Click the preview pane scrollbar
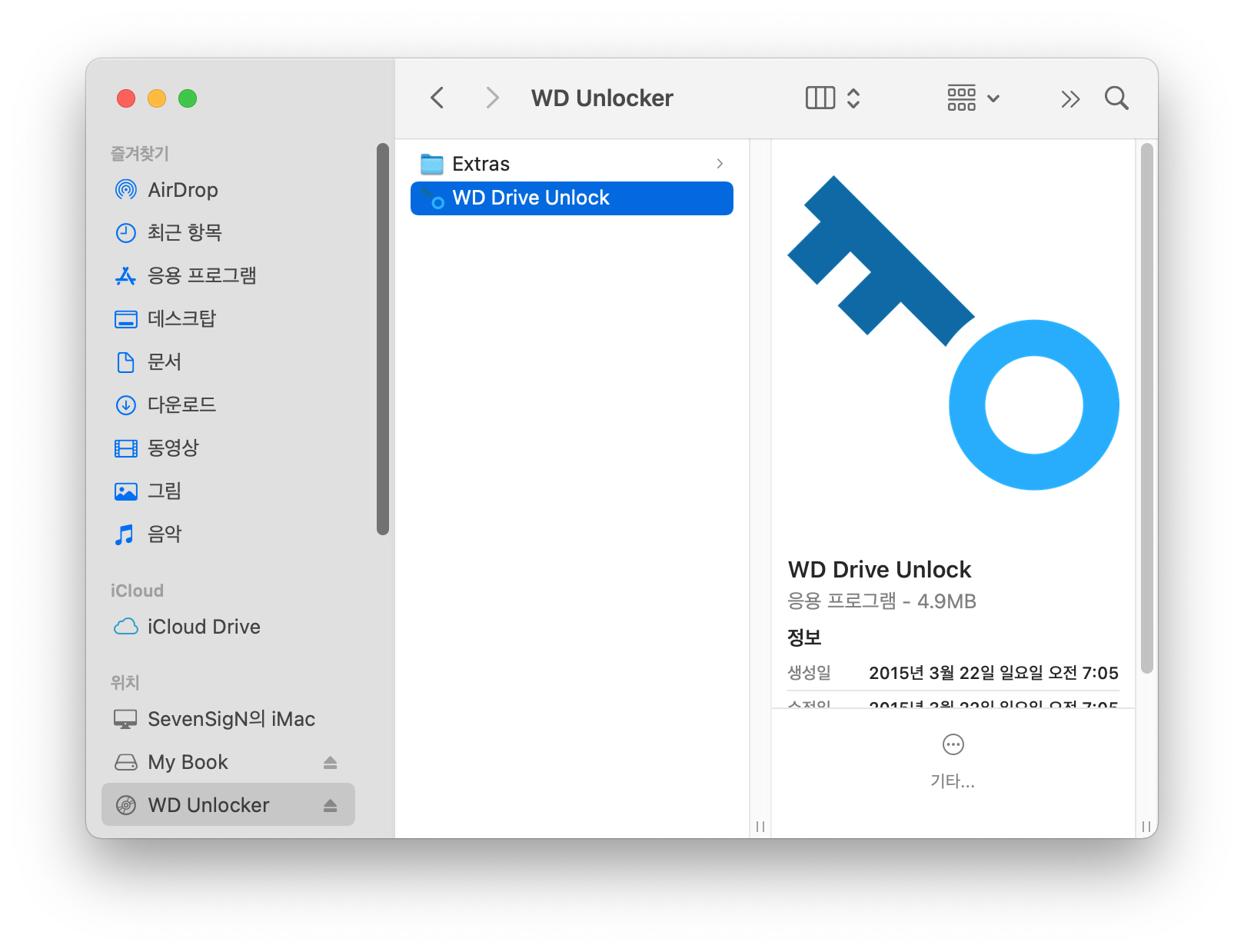Image resolution: width=1244 pixels, height=952 pixels. click(x=1147, y=408)
